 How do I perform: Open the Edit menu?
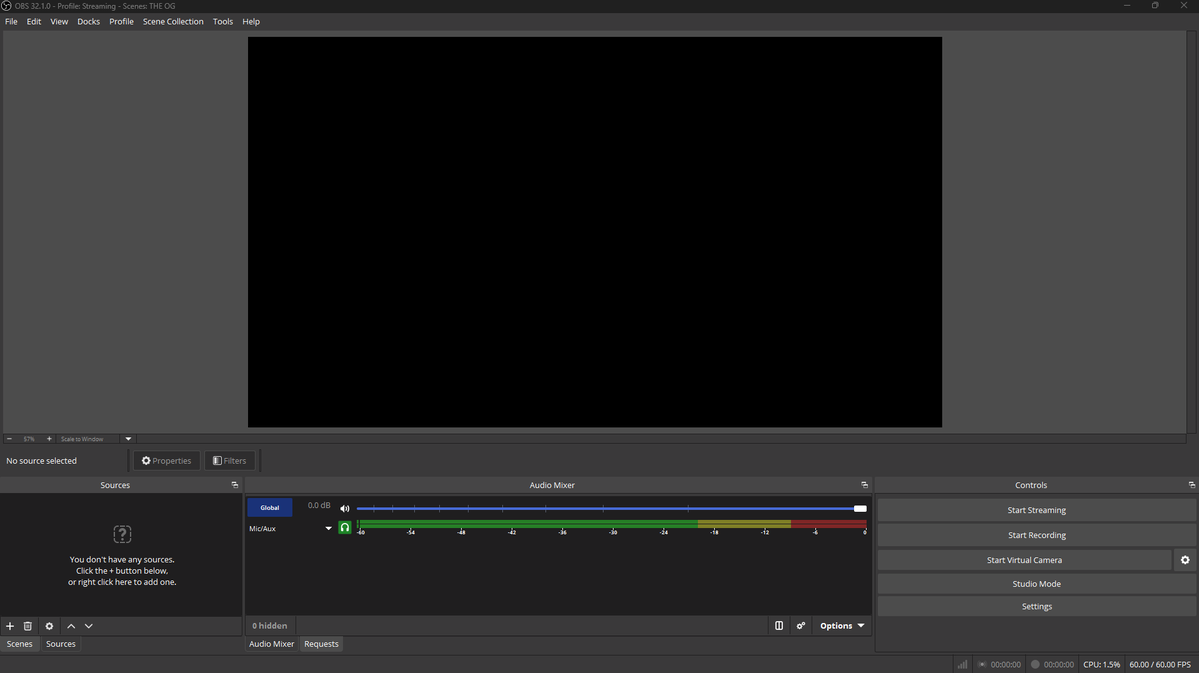click(x=34, y=21)
